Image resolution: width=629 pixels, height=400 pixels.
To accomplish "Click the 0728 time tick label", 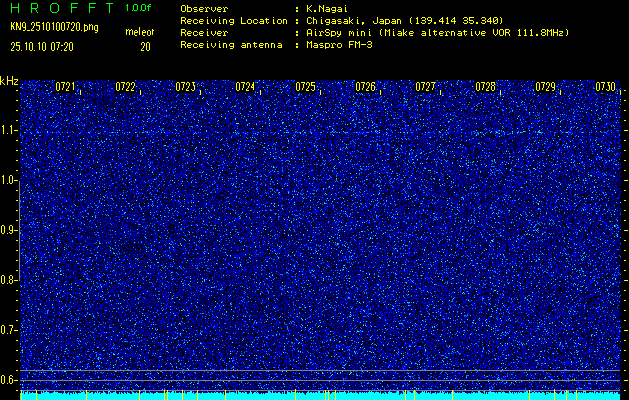I will [x=485, y=88].
